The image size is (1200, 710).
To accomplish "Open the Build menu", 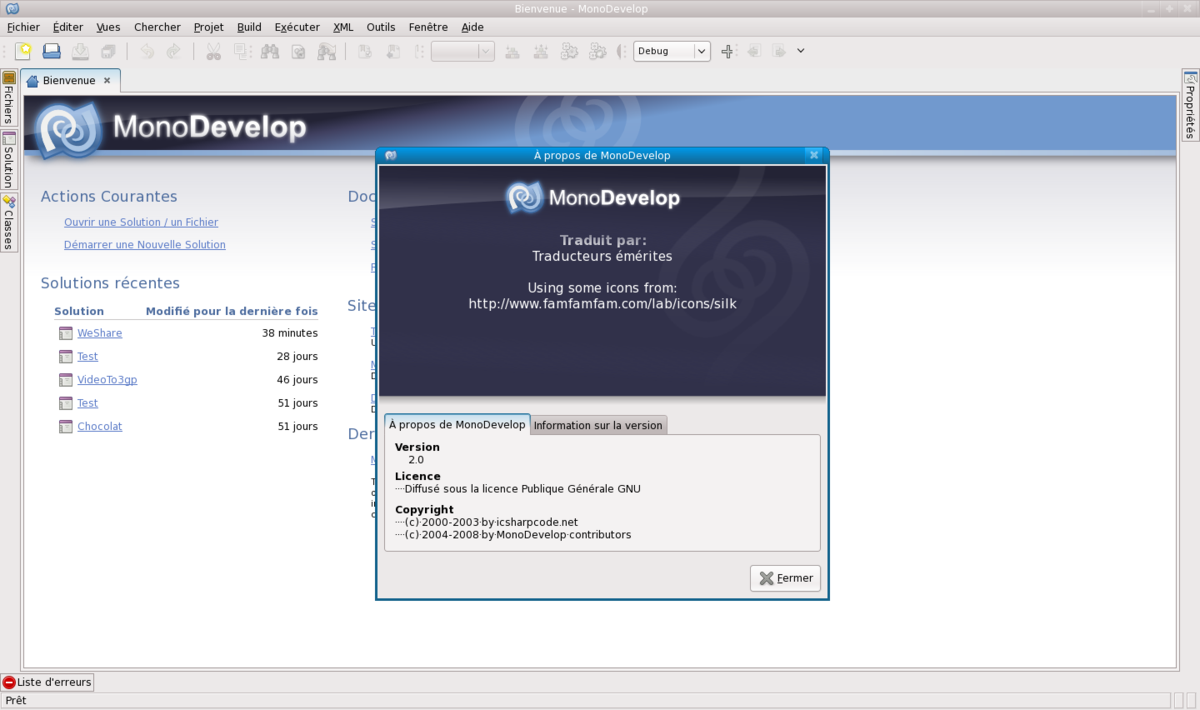I will (x=249, y=27).
